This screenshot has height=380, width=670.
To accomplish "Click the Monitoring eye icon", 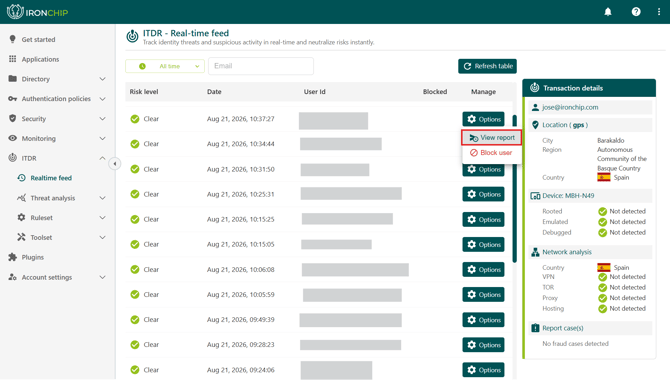I will pos(12,138).
